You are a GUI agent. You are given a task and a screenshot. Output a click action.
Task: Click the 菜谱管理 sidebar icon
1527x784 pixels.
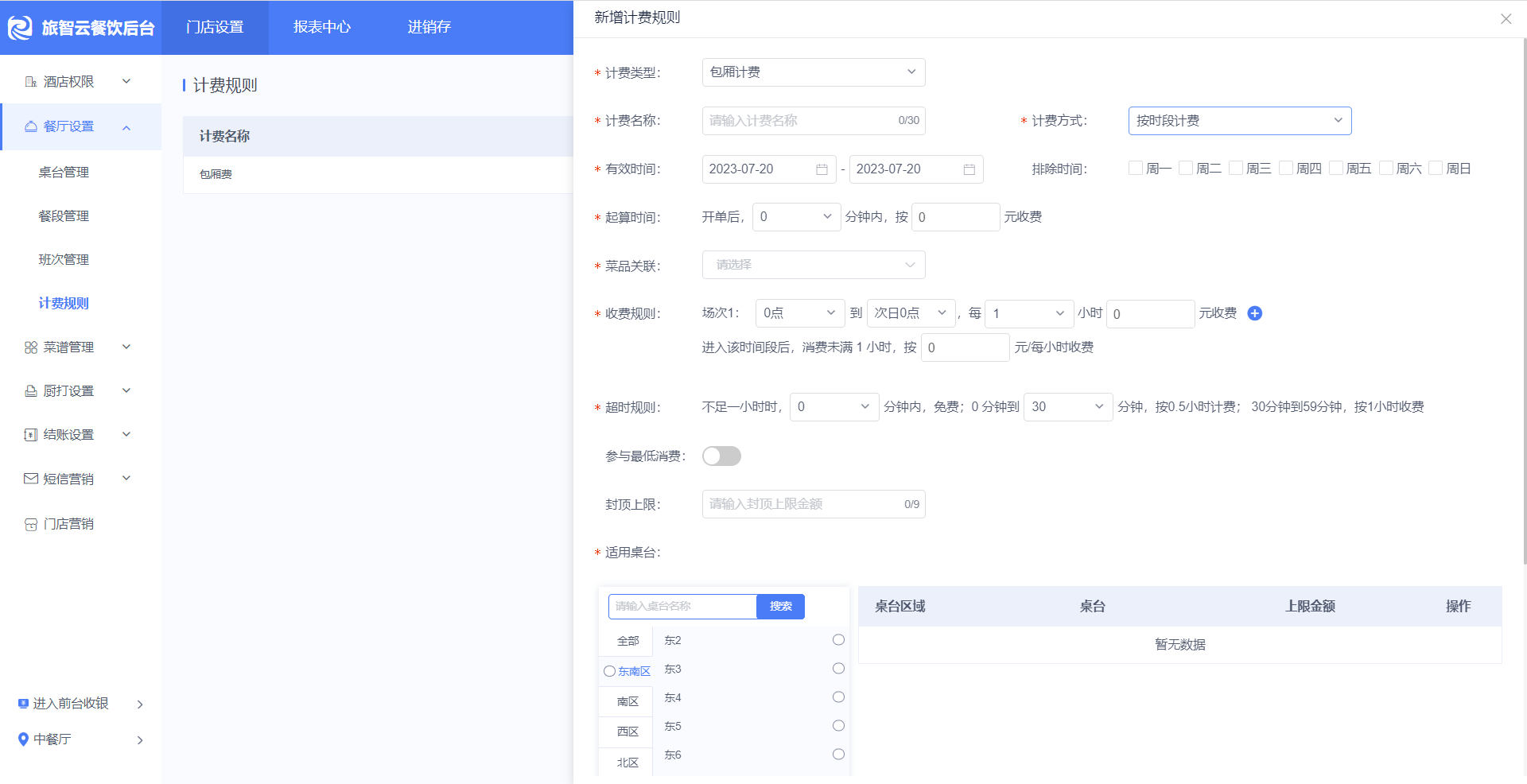[x=31, y=347]
